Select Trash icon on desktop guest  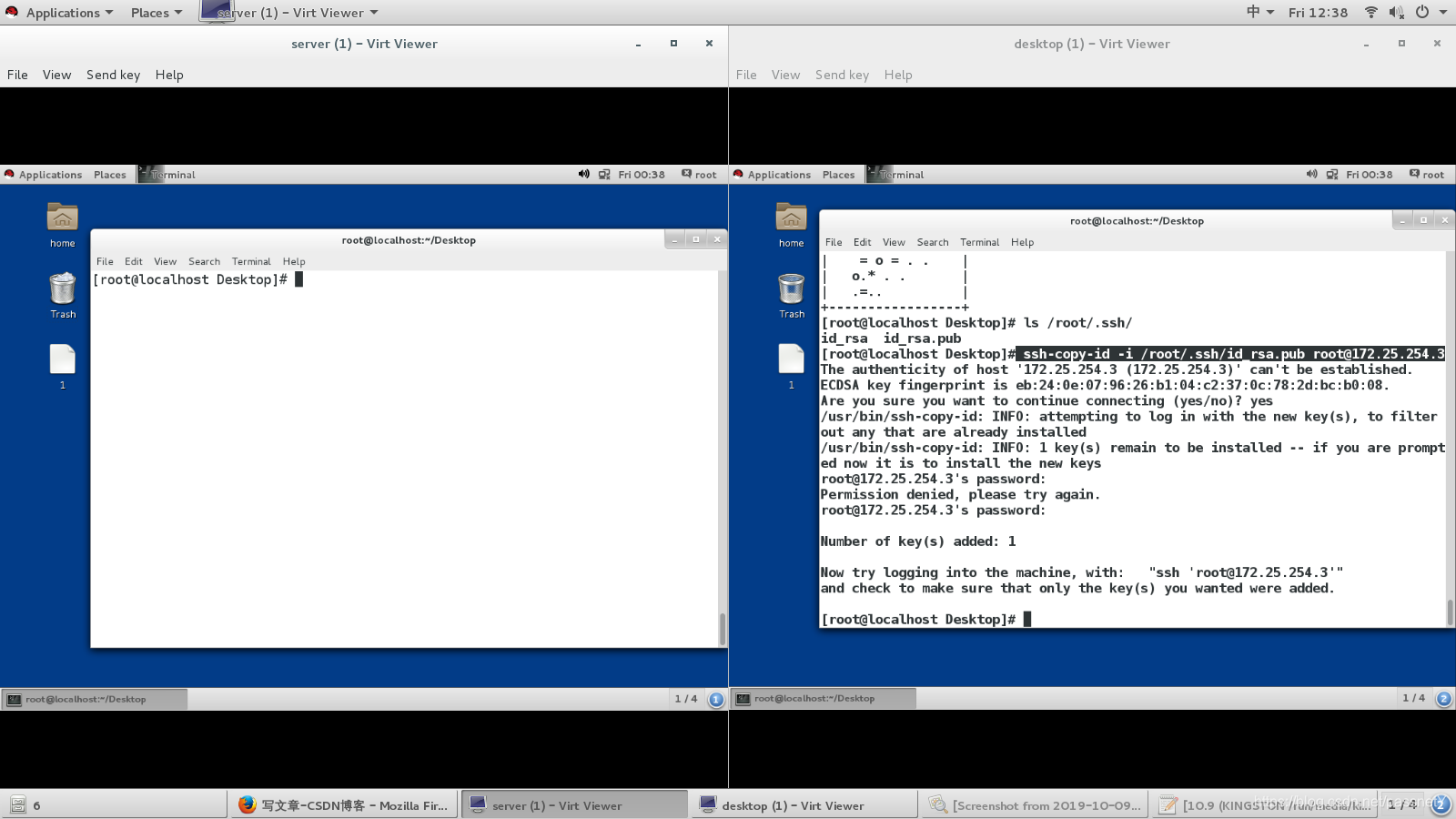[792, 296]
